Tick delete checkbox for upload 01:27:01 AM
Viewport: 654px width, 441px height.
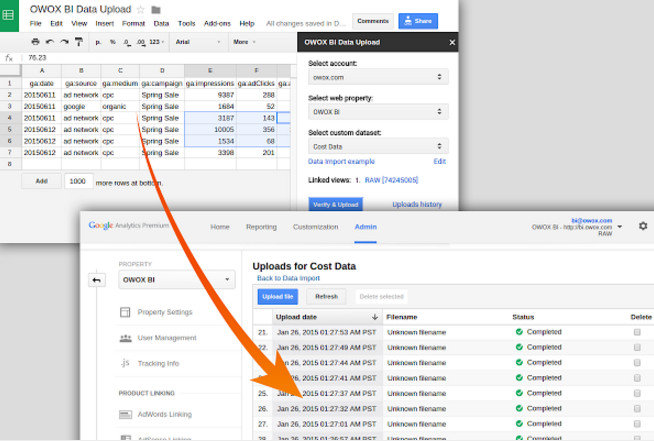[637, 423]
